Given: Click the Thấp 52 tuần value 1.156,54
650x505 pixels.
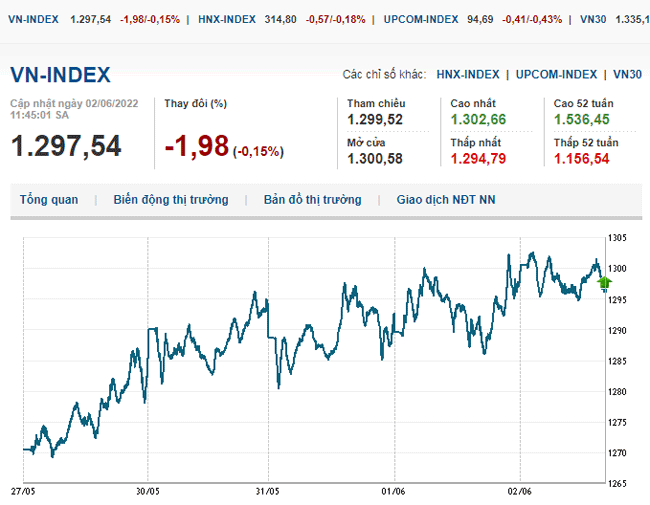Looking at the screenshot, I should click(x=582, y=158).
